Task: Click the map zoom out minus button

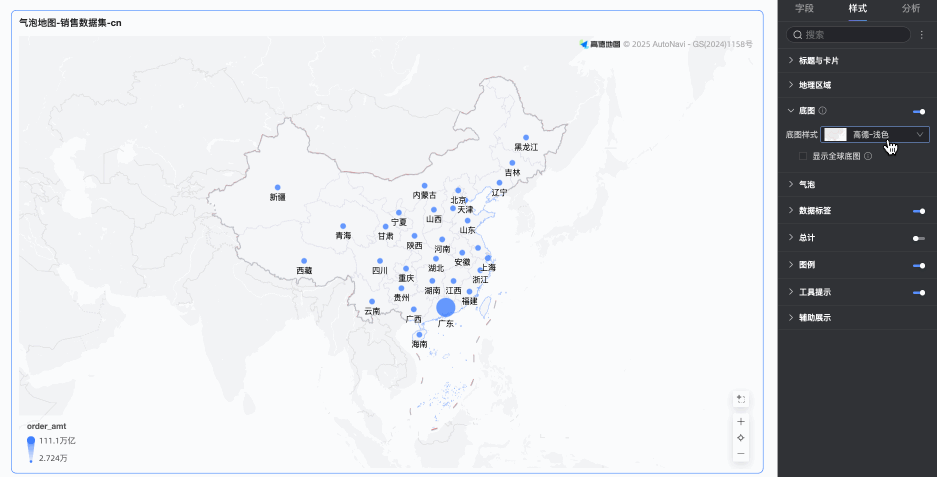Action: [741, 454]
